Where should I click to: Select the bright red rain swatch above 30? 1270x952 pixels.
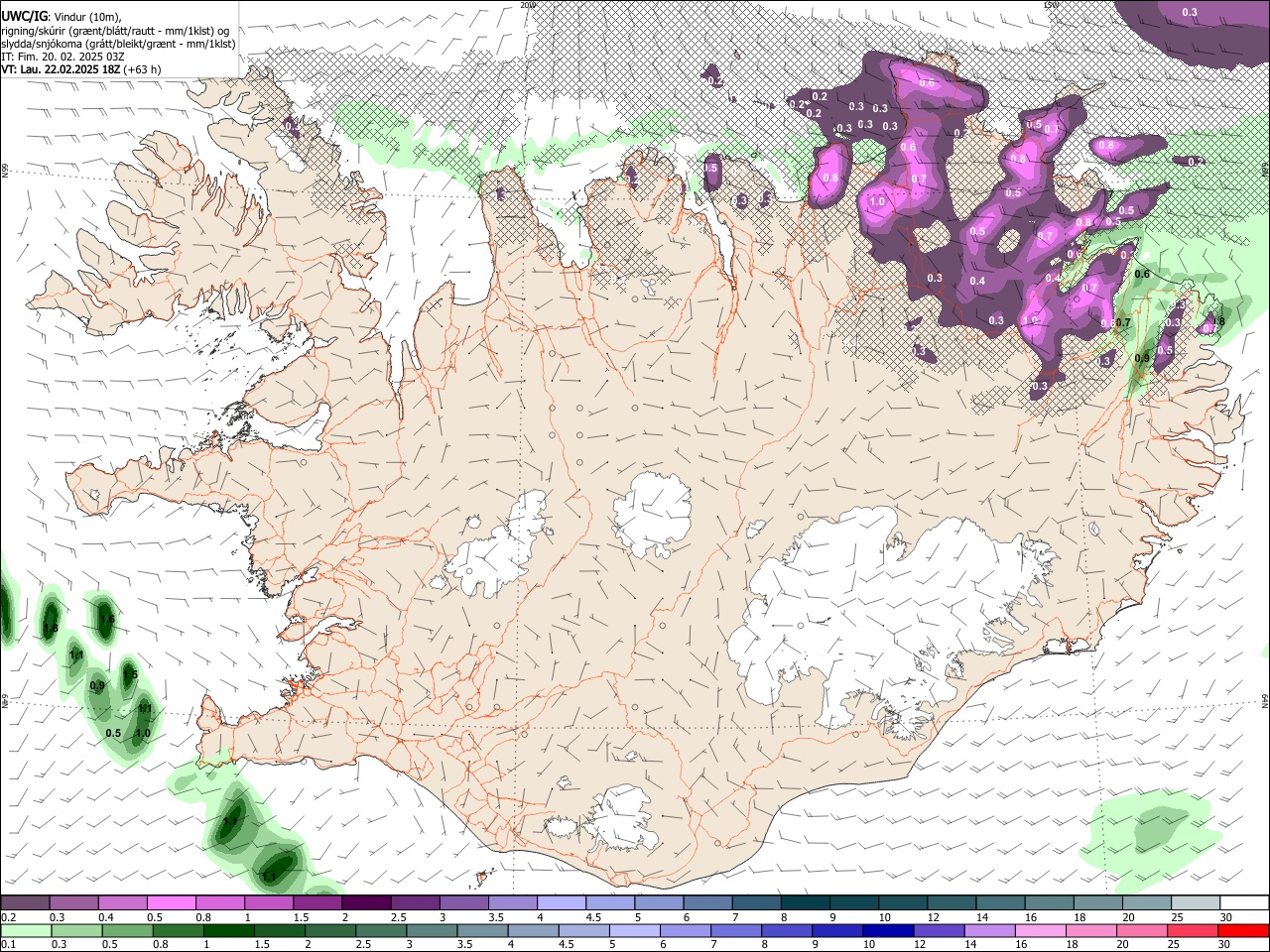tap(1243, 930)
